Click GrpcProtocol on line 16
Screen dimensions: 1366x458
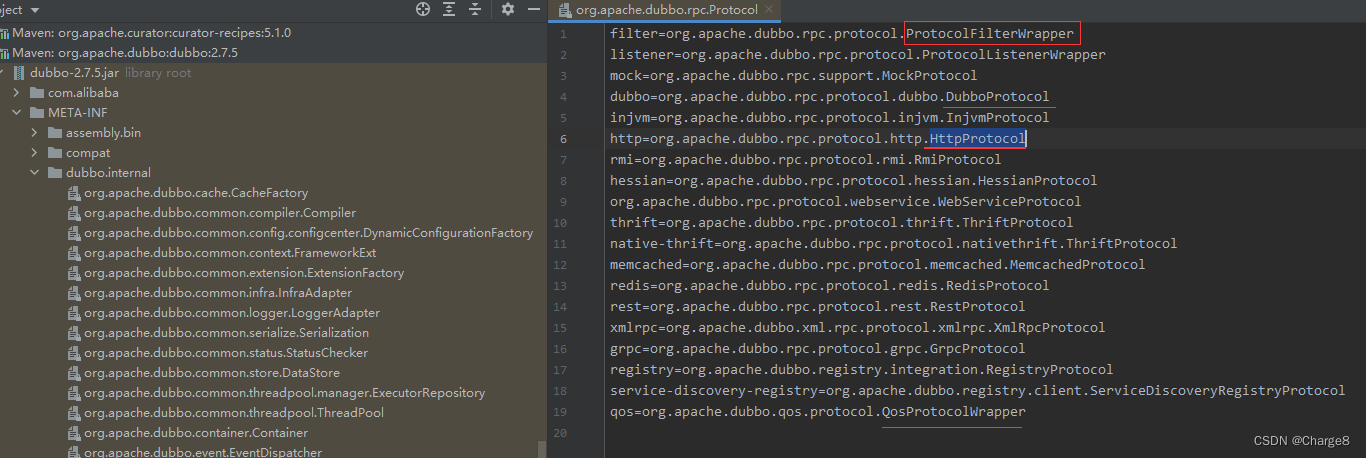(978, 348)
